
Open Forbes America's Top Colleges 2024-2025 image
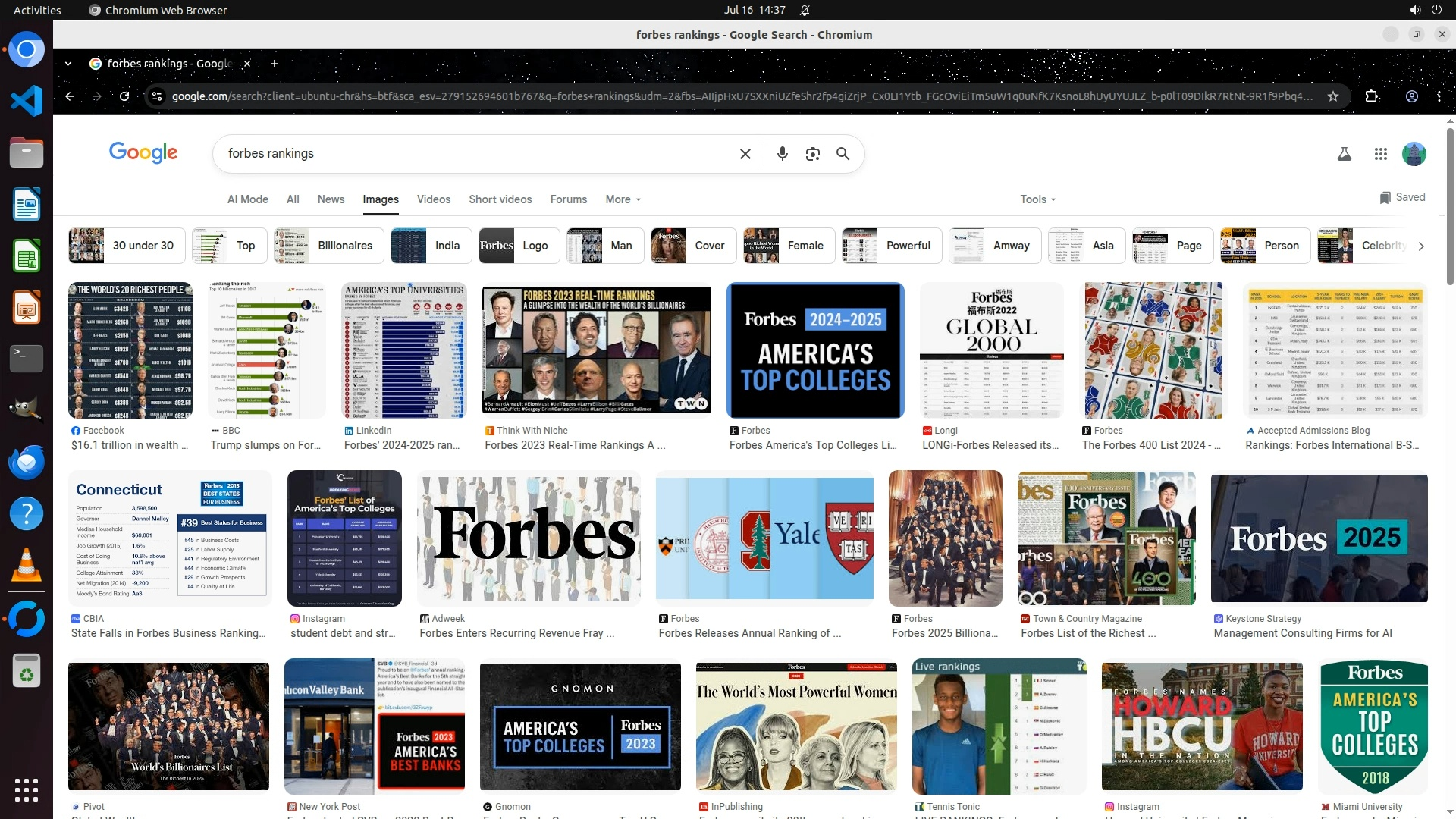(x=815, y=350)
